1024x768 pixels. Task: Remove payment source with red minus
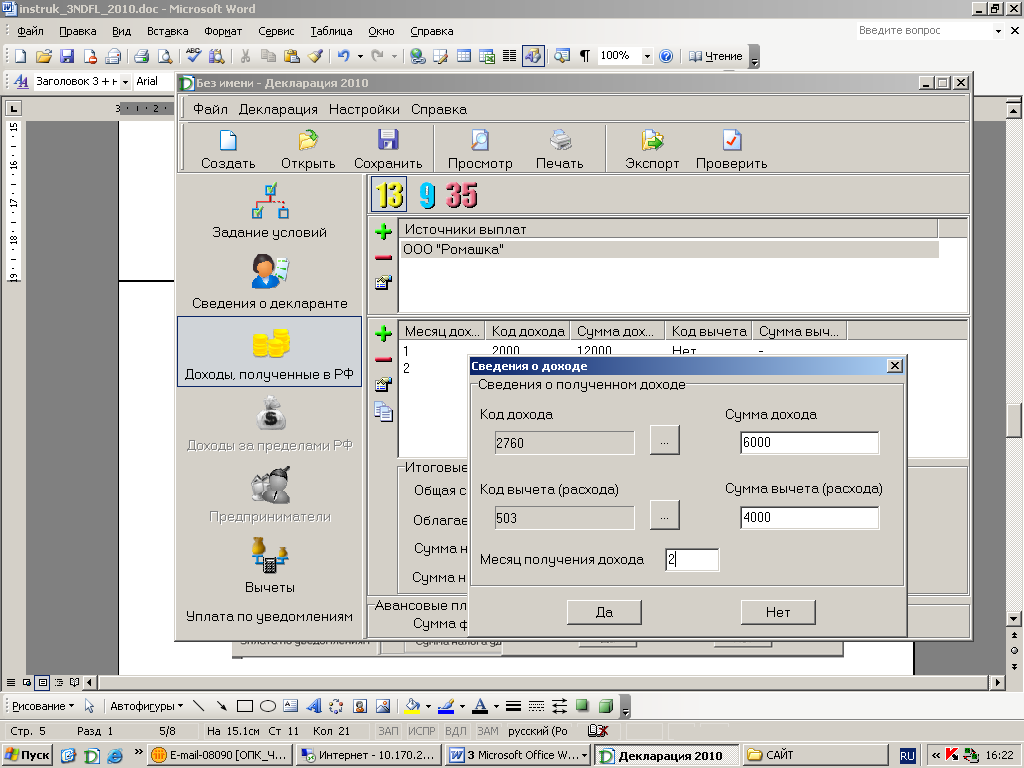click(383, 257)
